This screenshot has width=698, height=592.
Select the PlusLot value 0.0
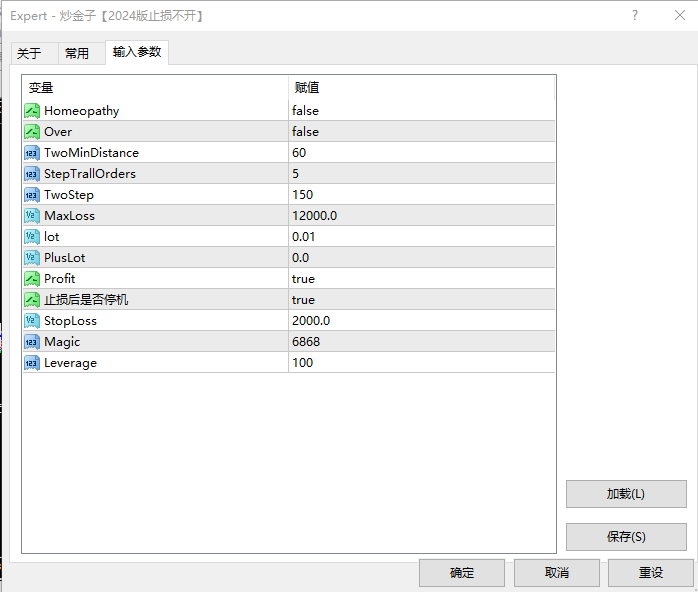pos(422,257)
